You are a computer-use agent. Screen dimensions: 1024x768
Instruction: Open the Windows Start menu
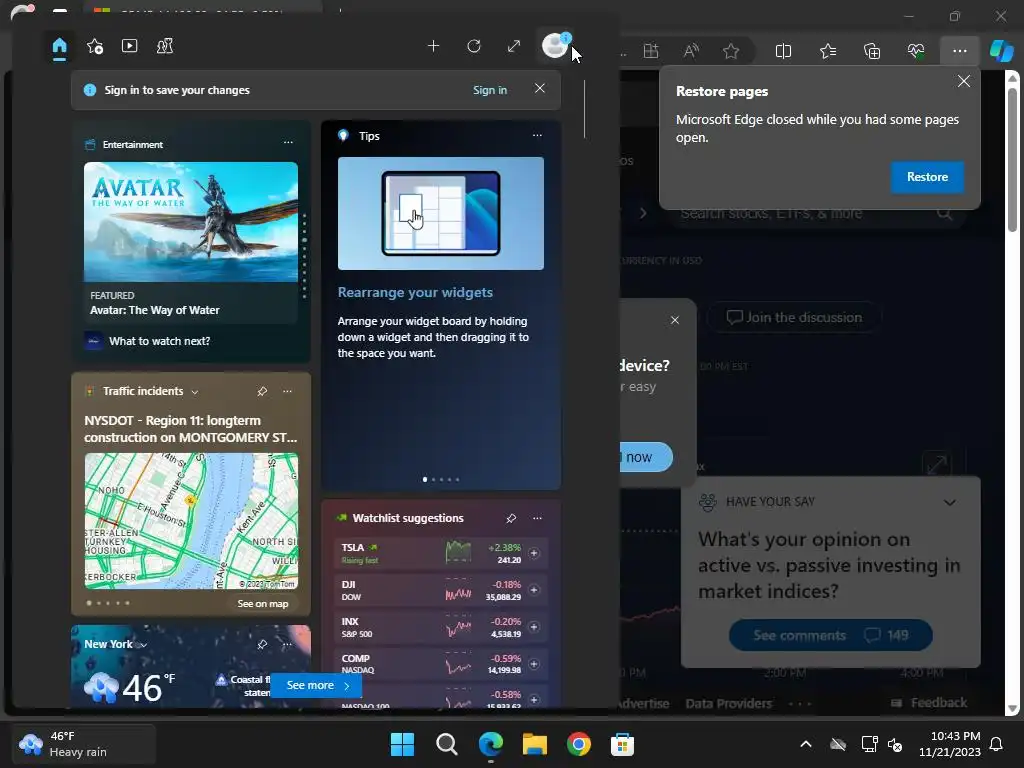point(402,744)
